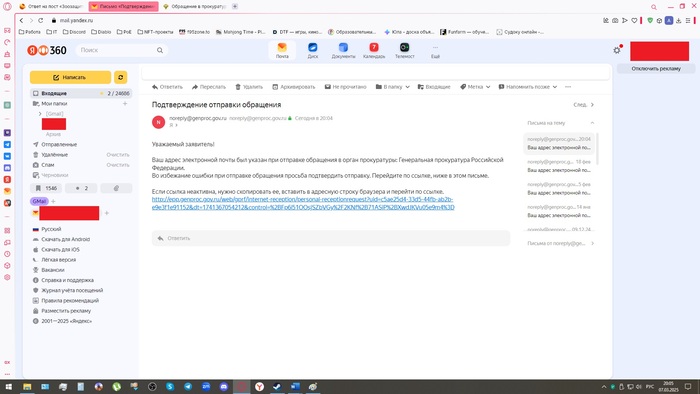Click Отключить рекламу button
700x394 pixels.
656,69
